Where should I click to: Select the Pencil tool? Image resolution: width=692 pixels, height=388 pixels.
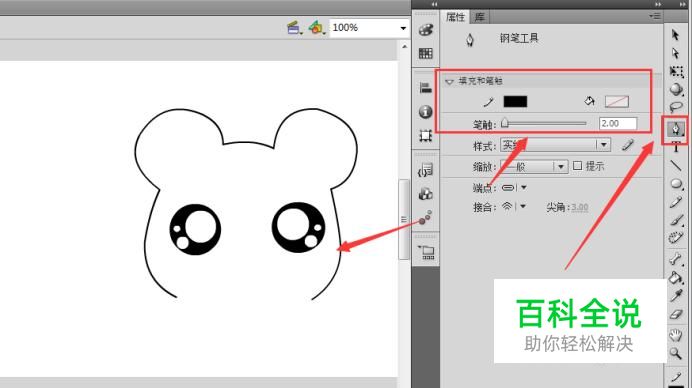[x=676, y=202]
